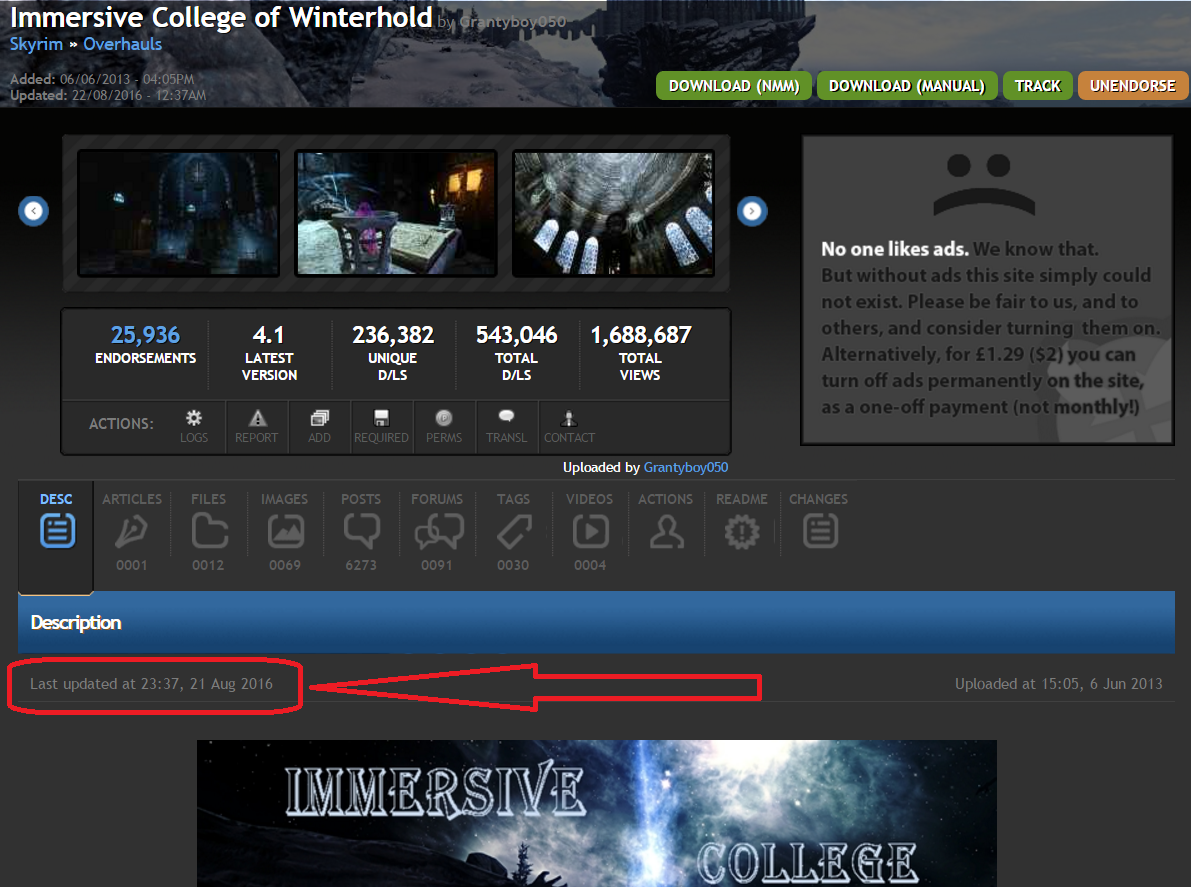Open the domed ceiling windows thumbnail
Viewport: 1191px width, 887px height.
click(x=614, y=213)
